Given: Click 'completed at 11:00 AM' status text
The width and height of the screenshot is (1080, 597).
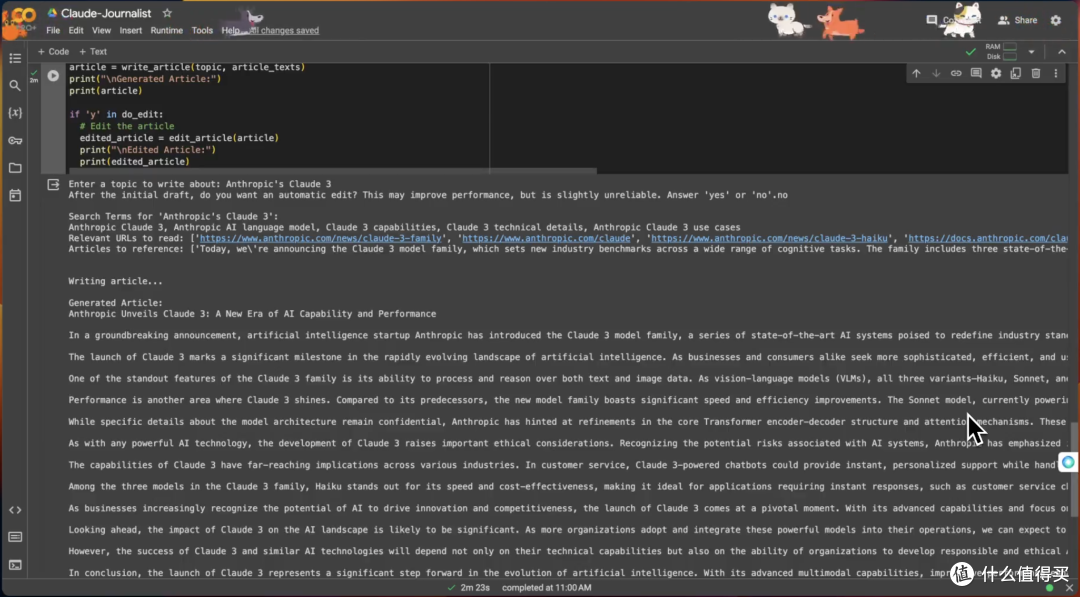Looking at the screenshot, I should coord(546,588).
